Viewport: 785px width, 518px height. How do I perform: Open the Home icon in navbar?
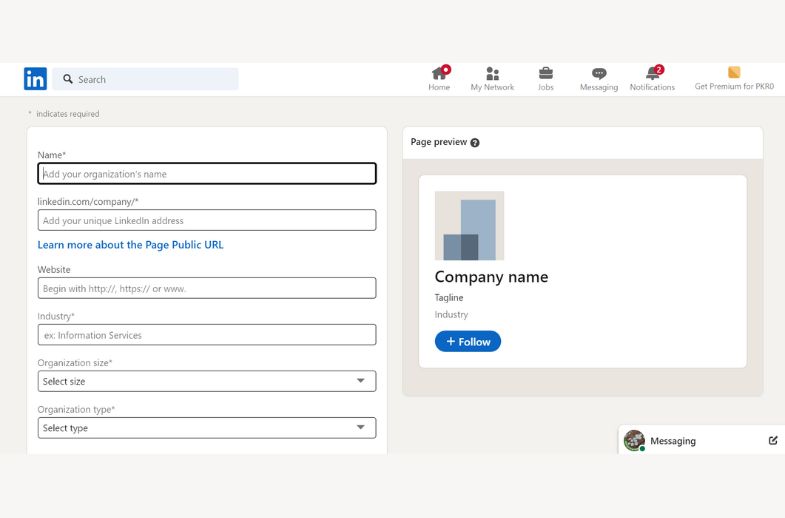tap(439, 73)
